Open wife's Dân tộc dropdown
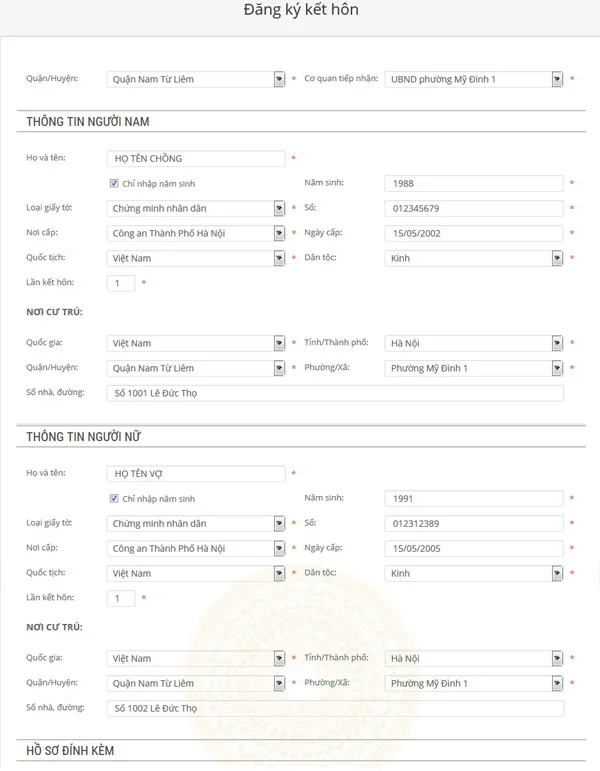The image size is (600, 771). [x=474, y=573]
